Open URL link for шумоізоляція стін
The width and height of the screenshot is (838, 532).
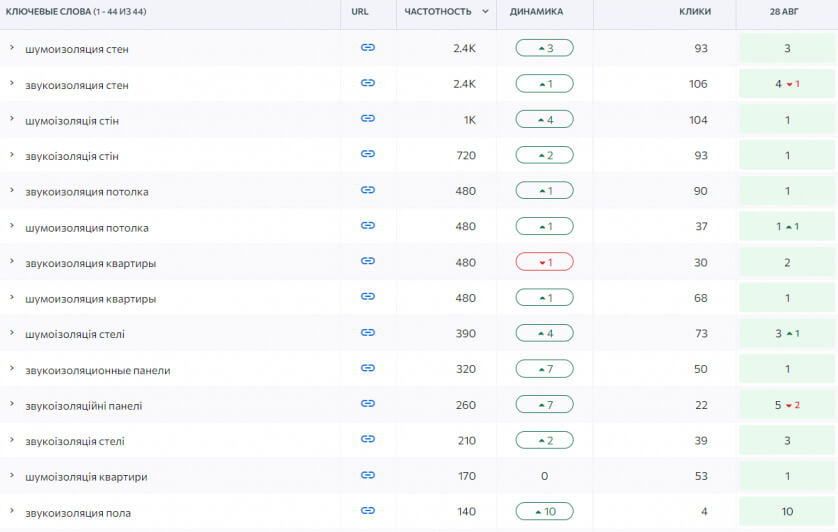pyautogui.click(x=368, y=119)
